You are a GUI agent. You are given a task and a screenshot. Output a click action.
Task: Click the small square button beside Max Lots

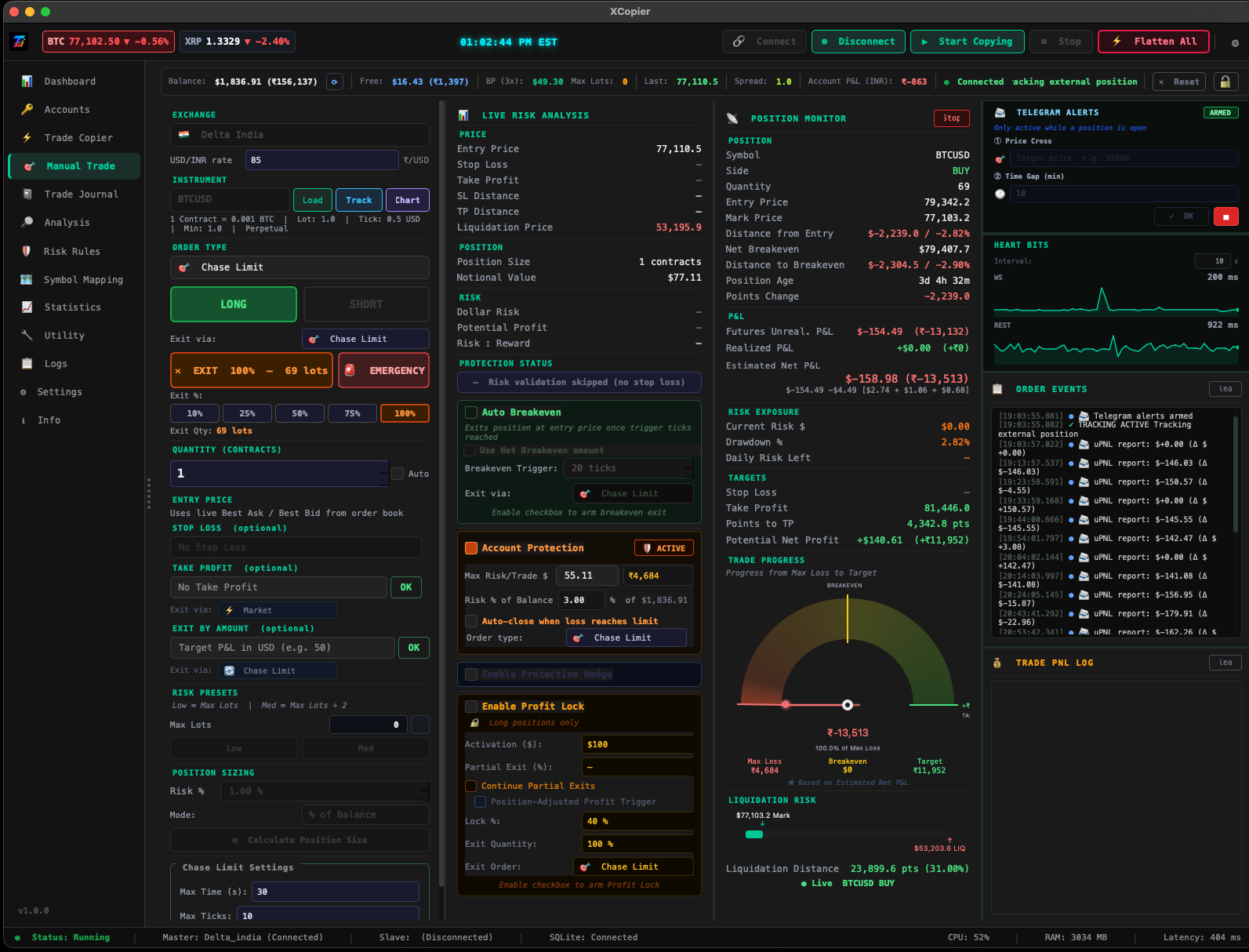tap(420, 725)
